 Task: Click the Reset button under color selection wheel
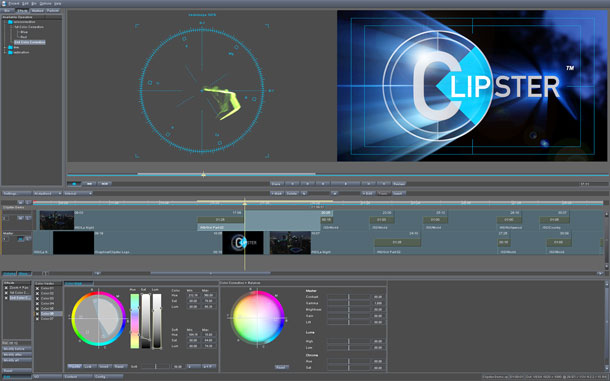coord(120,366)
